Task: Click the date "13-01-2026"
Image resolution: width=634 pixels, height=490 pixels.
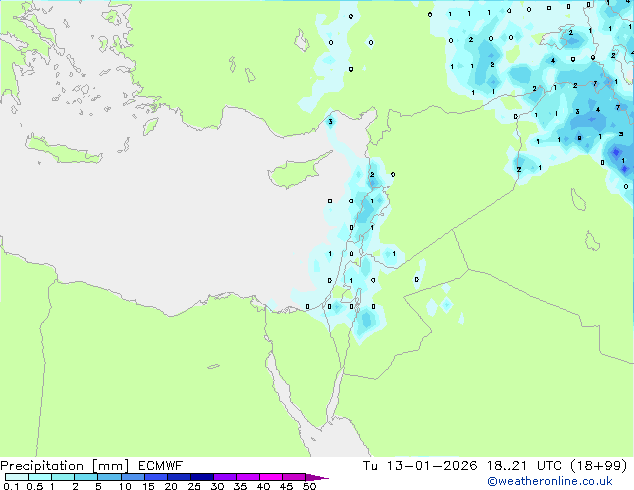Action: (432, 466)
